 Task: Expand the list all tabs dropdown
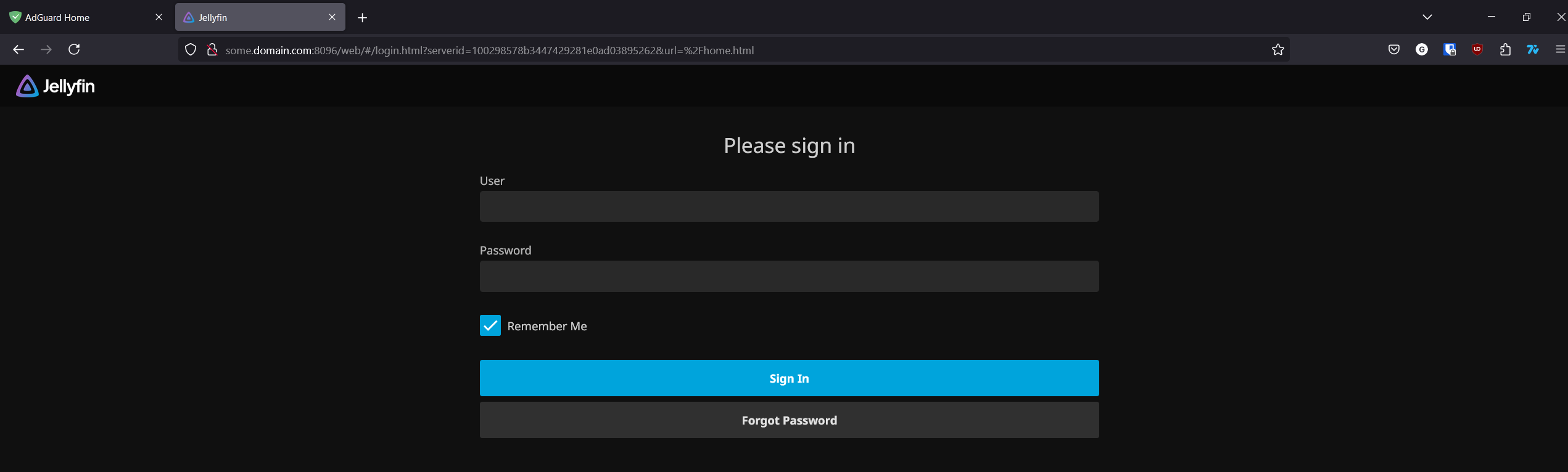coord(1427,17)
